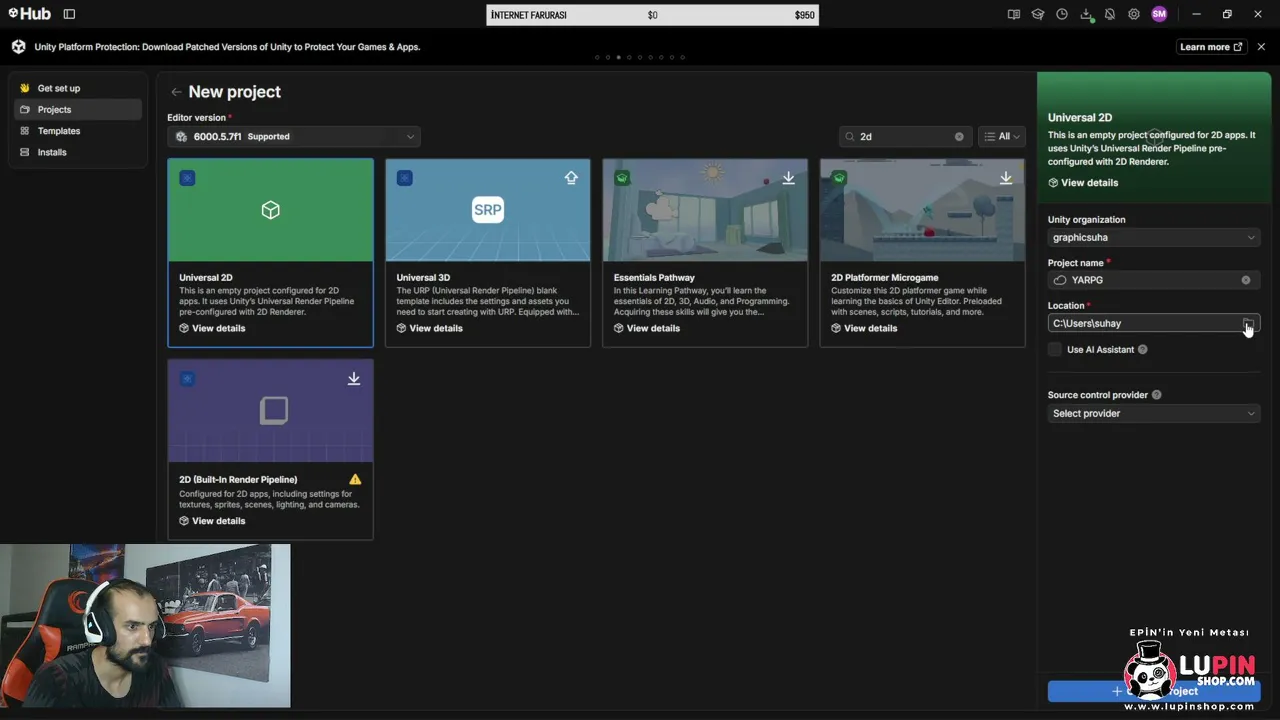Download the Essentials Pathway template
Screen dimensions: 1280x720
[x=788, y=178]
